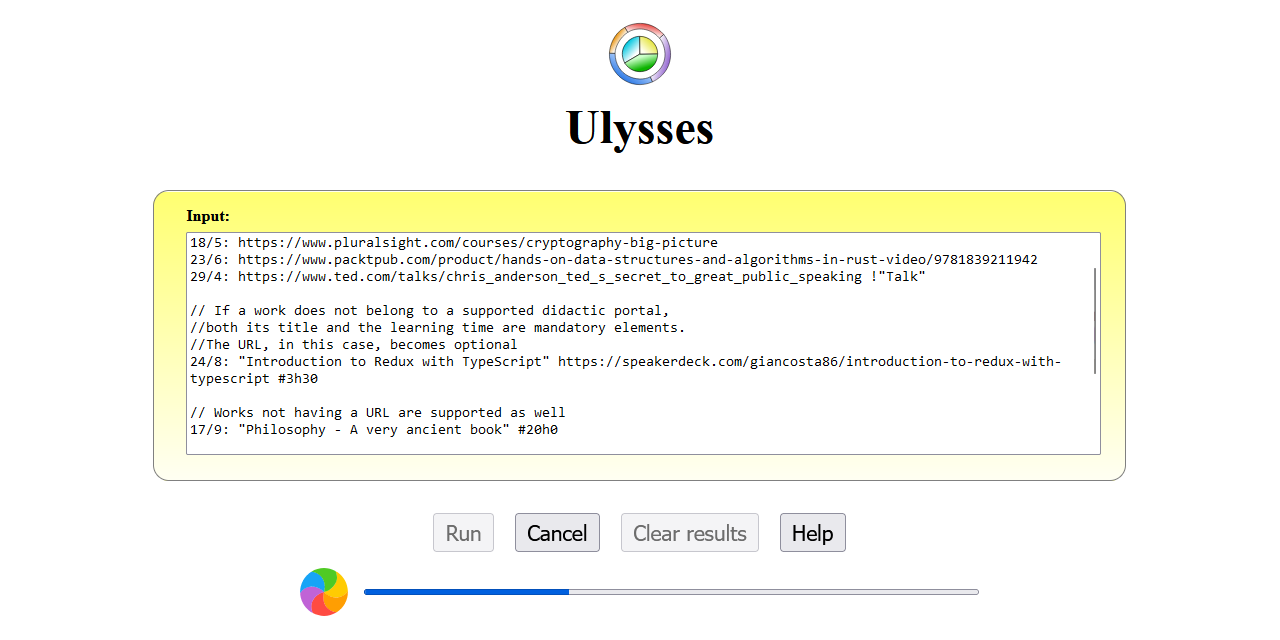The image size is (1280, 640).
Task: Click the Run button
Action: [463, 532]
